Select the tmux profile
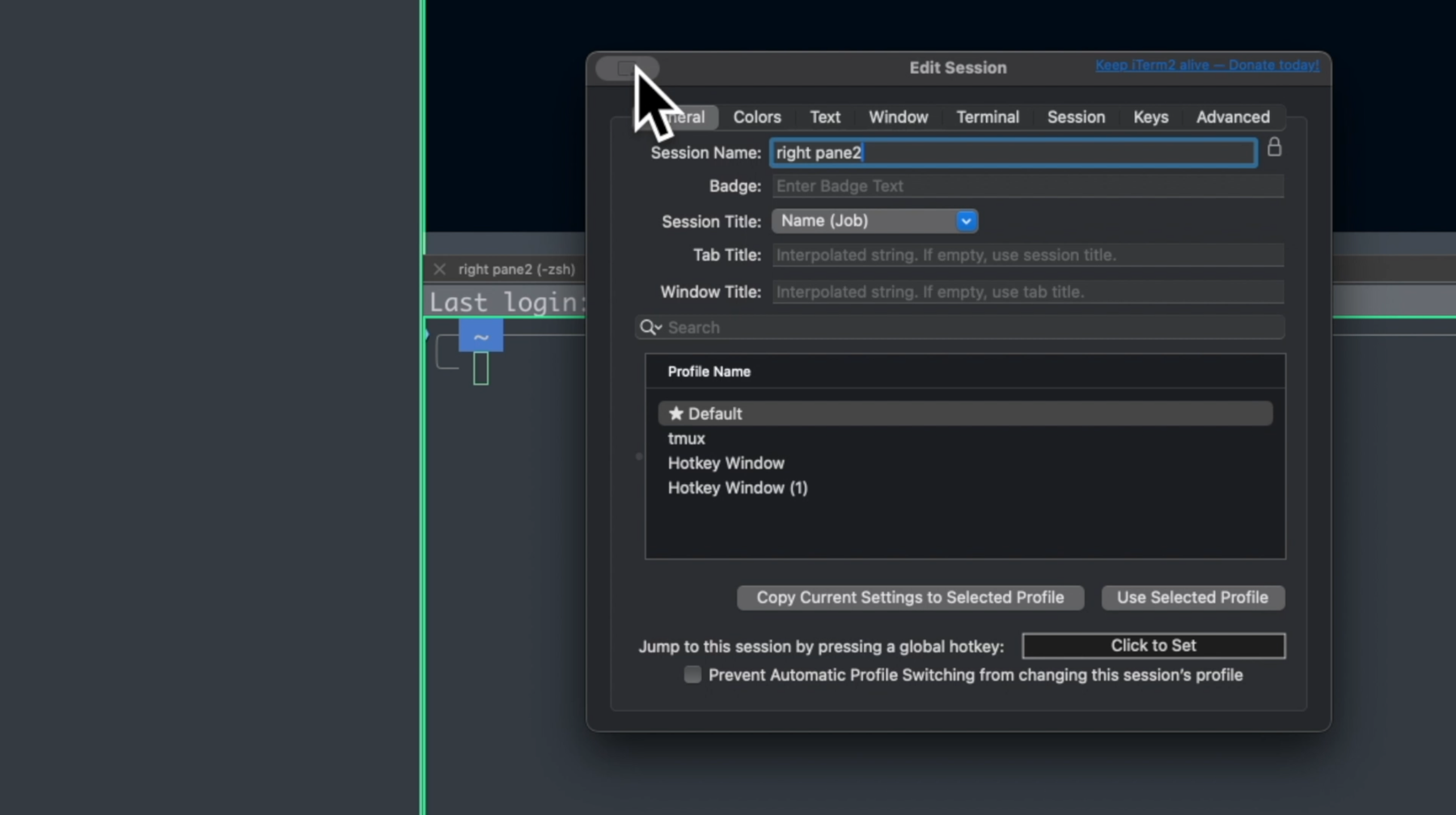The image size is (1456, 815). 686,439
